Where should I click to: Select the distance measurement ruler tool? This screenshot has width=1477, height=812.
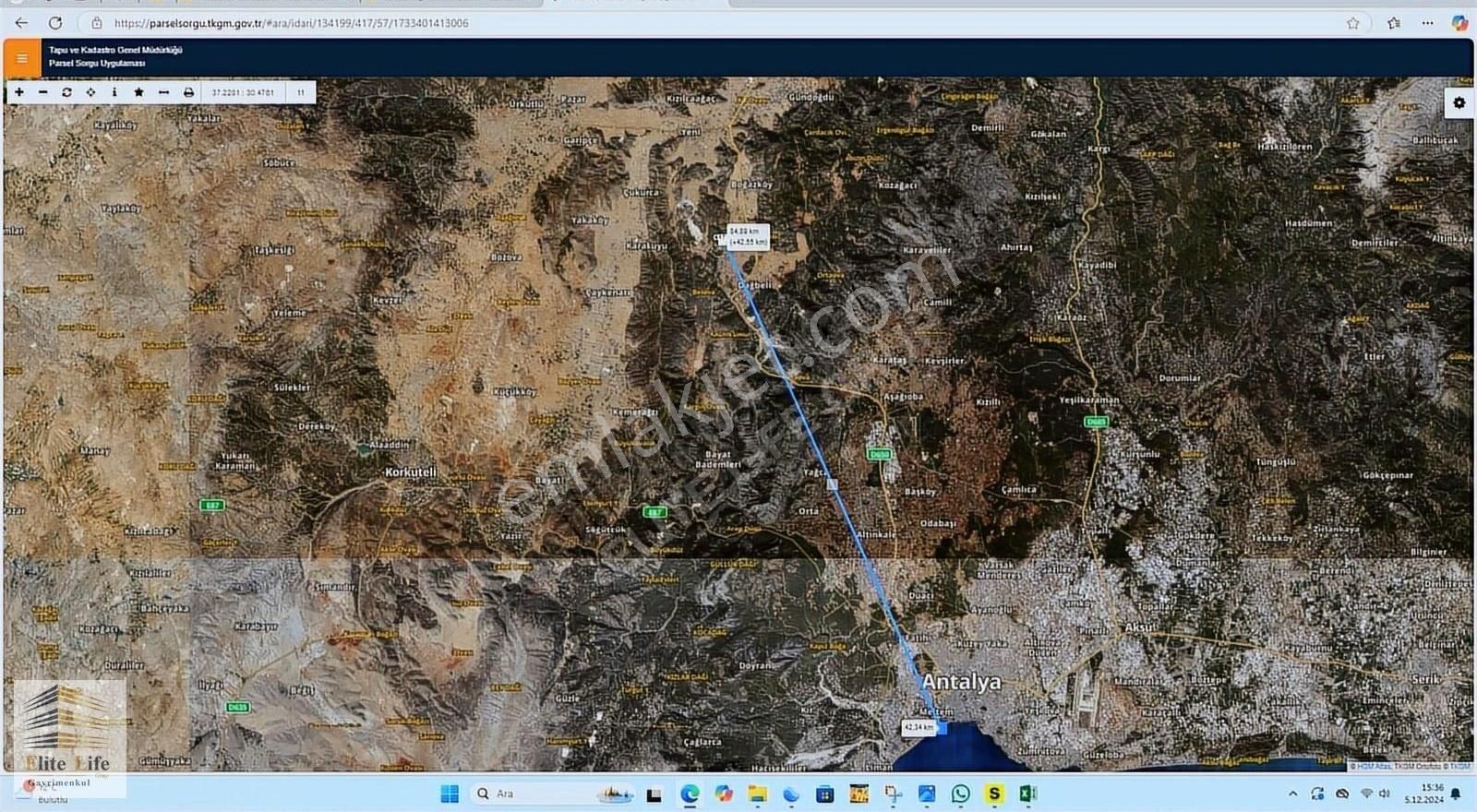pos(163,92)
